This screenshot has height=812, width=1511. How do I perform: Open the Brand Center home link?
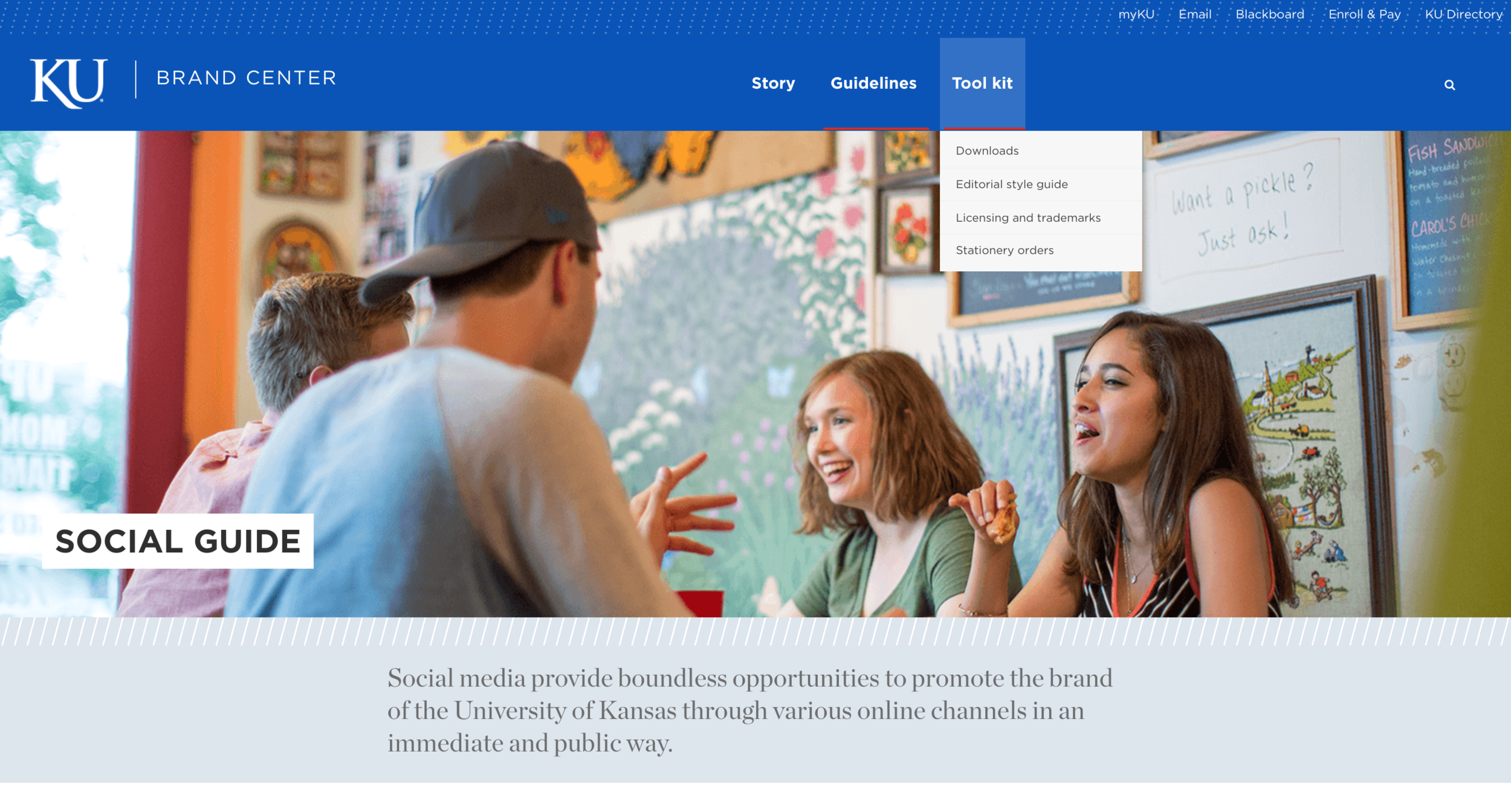click(246, 78)
